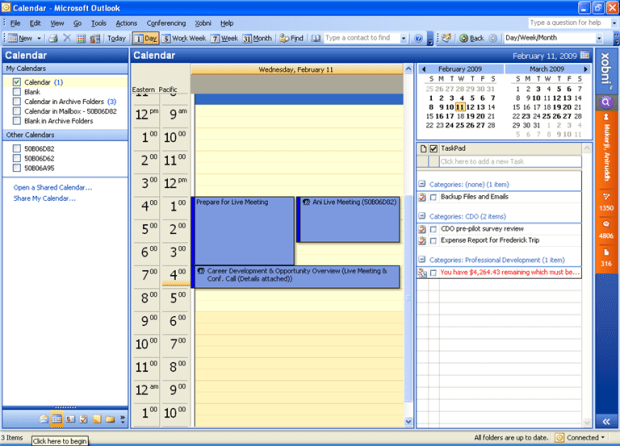Open the contact-to-find dropdown arrow
The height and width of the screenshot is (446, 620).
[403, 38]
